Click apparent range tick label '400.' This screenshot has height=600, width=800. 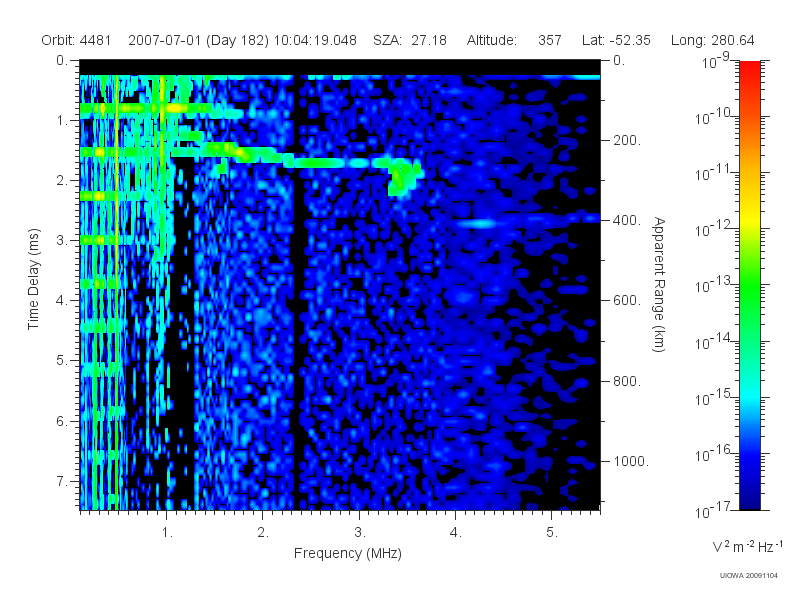(x=627, y=220)
